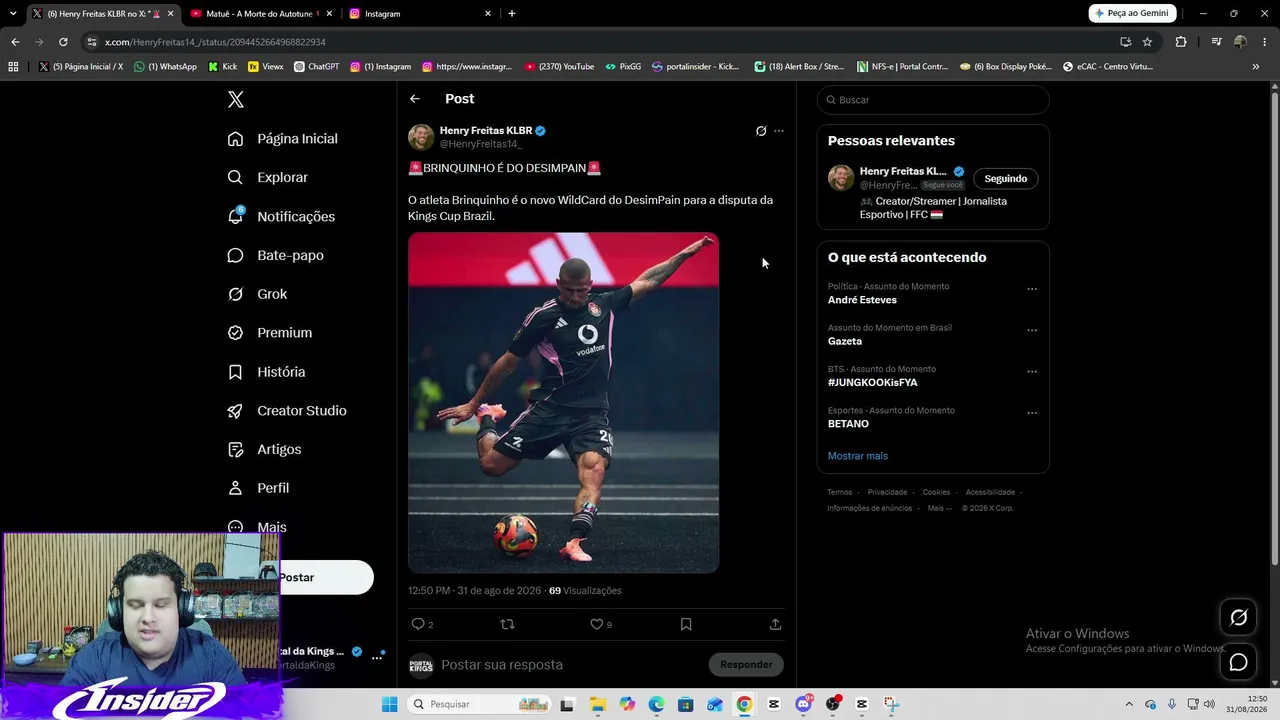This screenshot has width=1280, height=720.
Task: Open Perfil in the sidebar
Action: coord(259,488)
